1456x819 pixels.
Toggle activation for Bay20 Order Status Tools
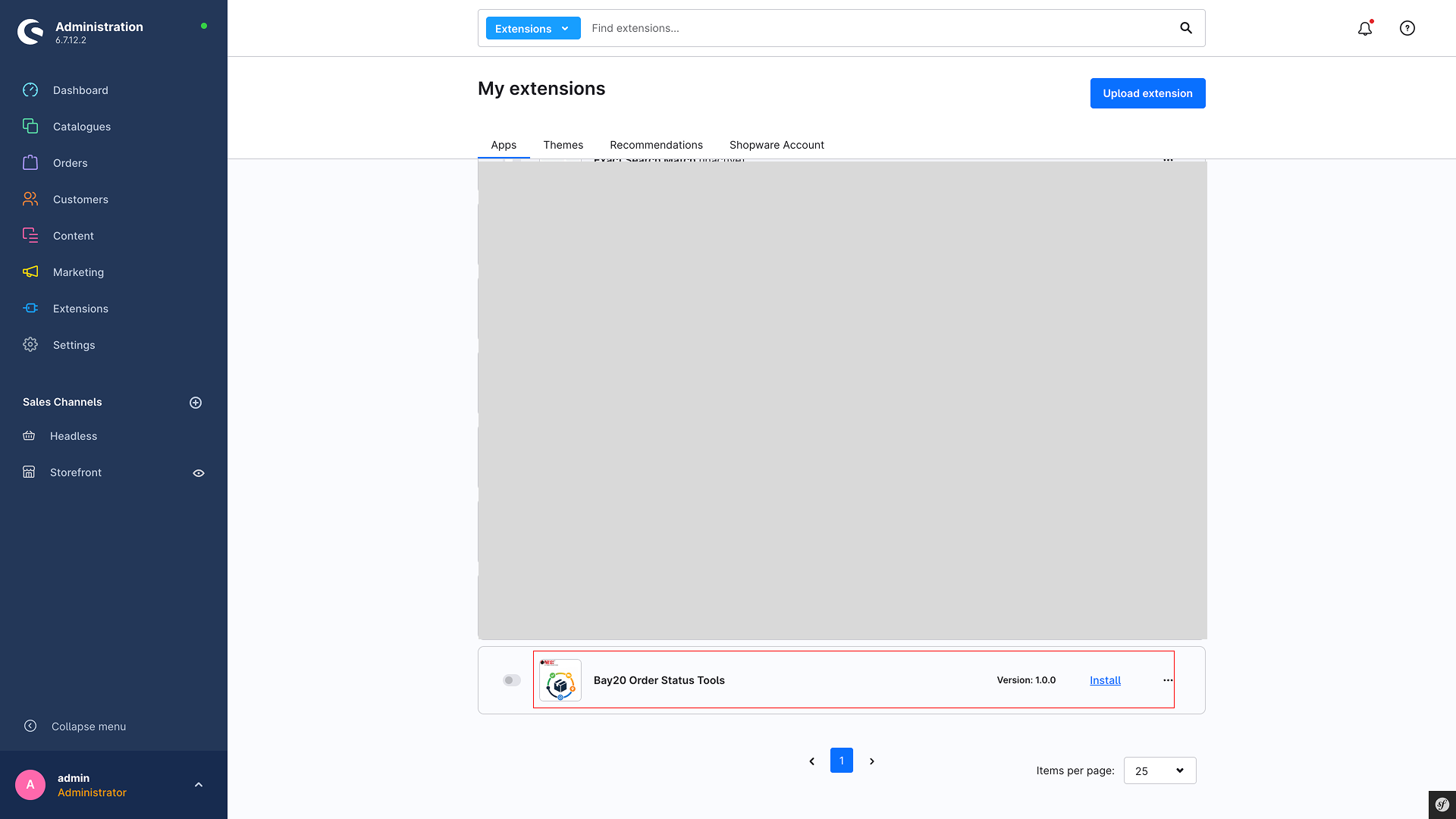(512, 680)
